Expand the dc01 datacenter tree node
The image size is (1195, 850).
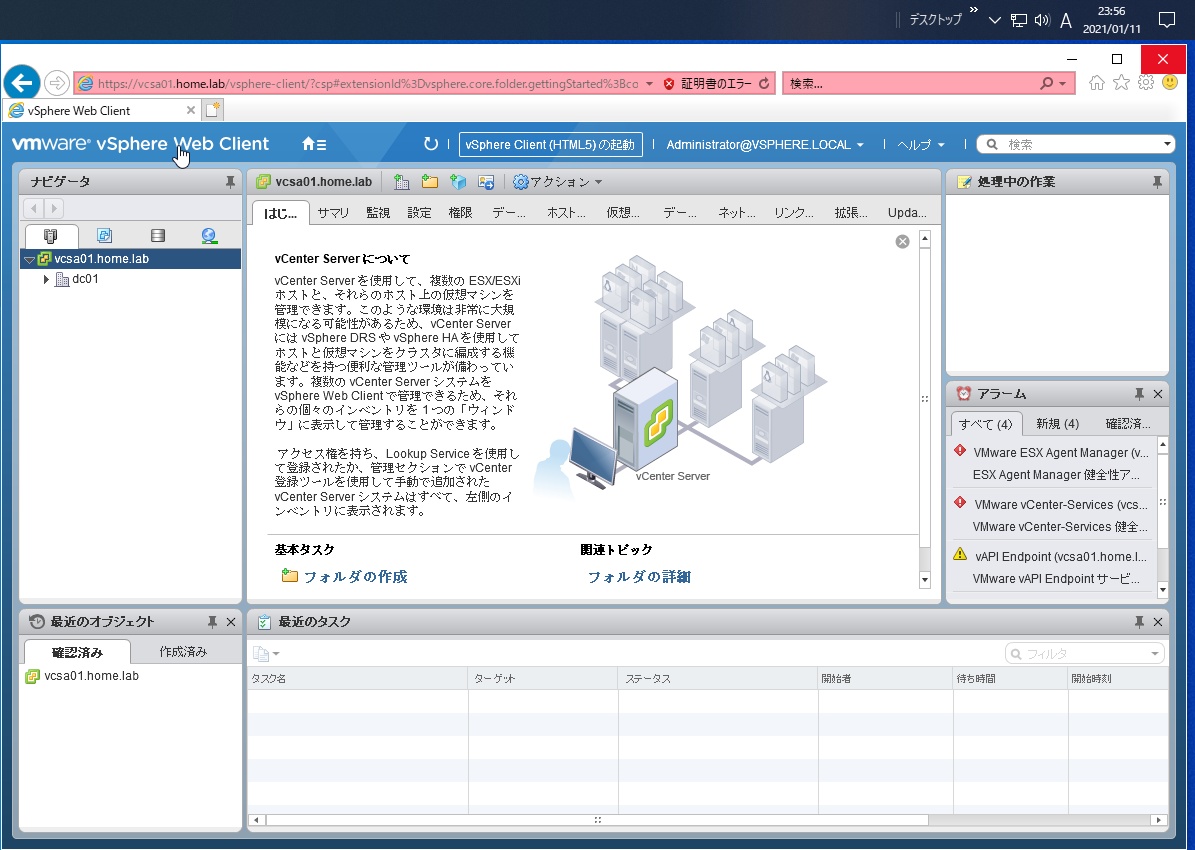click(46, 279)
